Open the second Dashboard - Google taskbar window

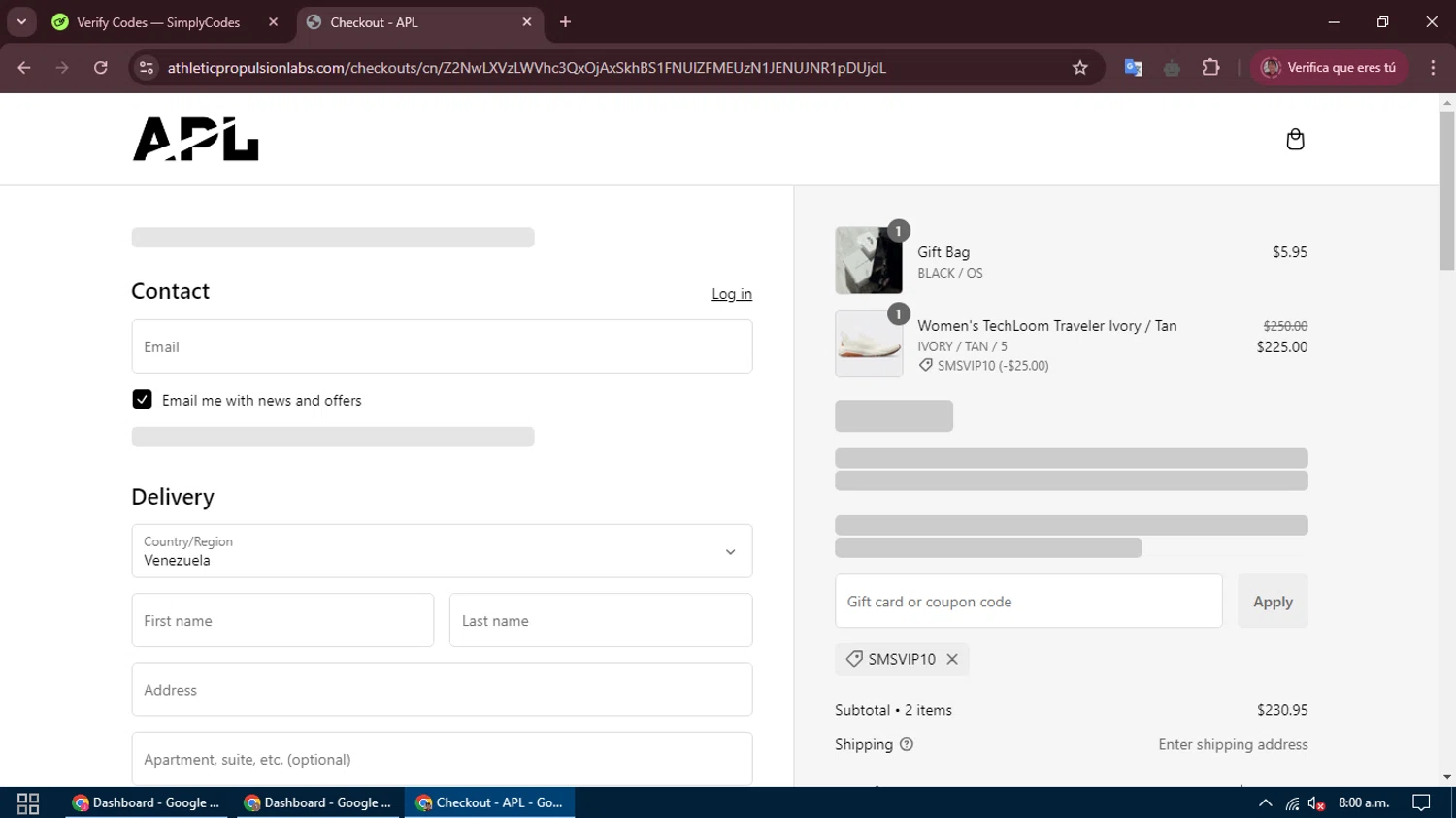pos(318,802)
